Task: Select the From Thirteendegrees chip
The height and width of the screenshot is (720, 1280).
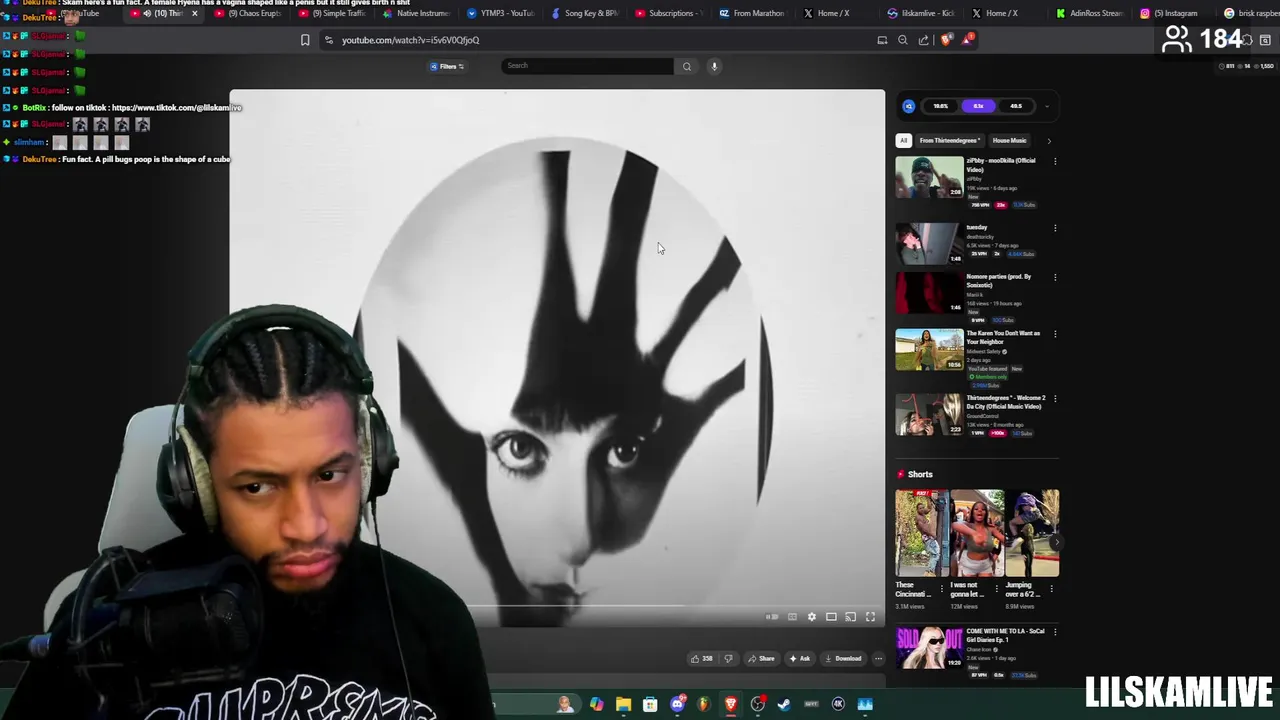Action: tap(949, 140)
